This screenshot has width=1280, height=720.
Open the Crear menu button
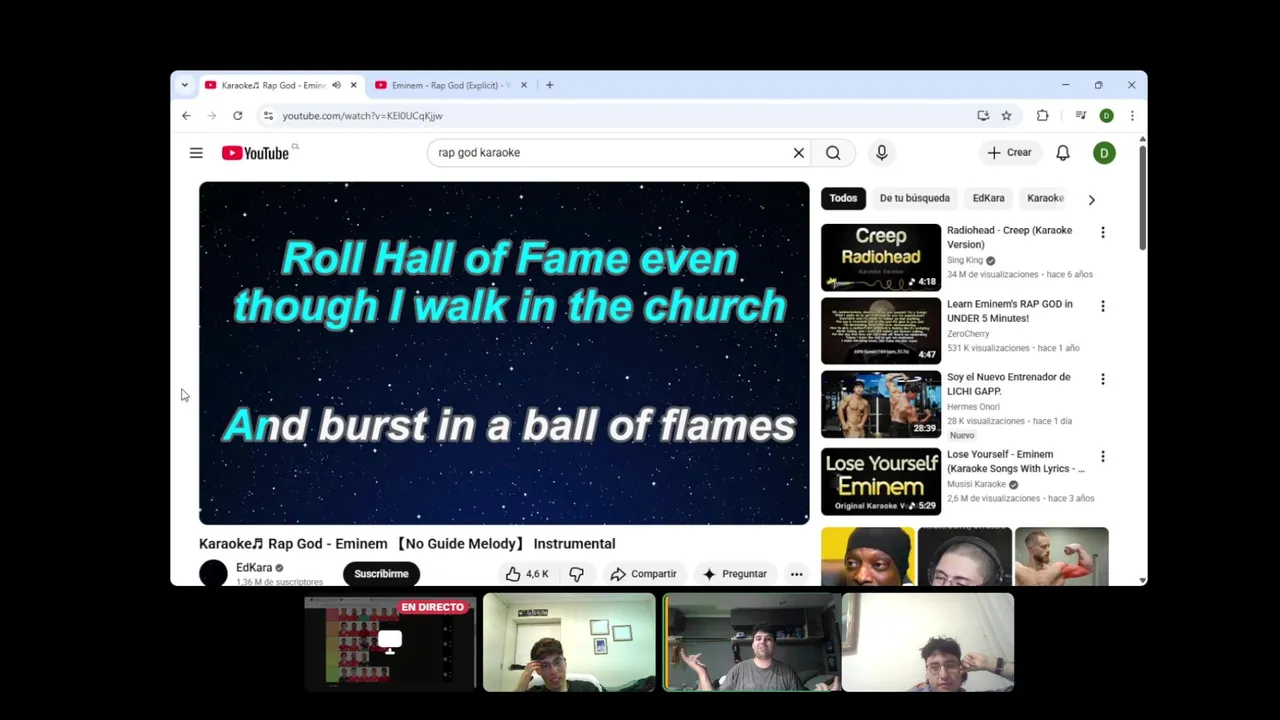click(1009, 153)
